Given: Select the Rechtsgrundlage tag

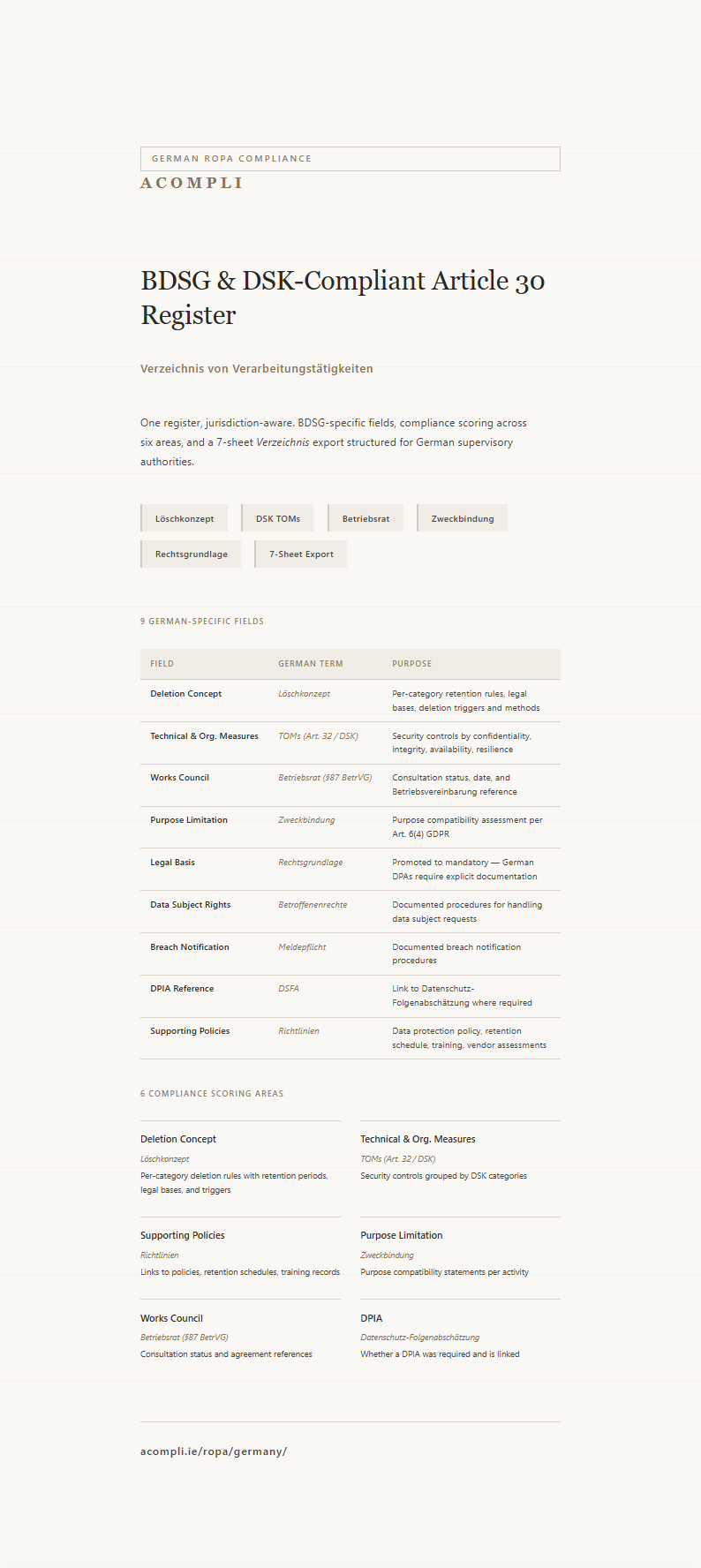Looking at the screenshot, I should pos(192,554).
